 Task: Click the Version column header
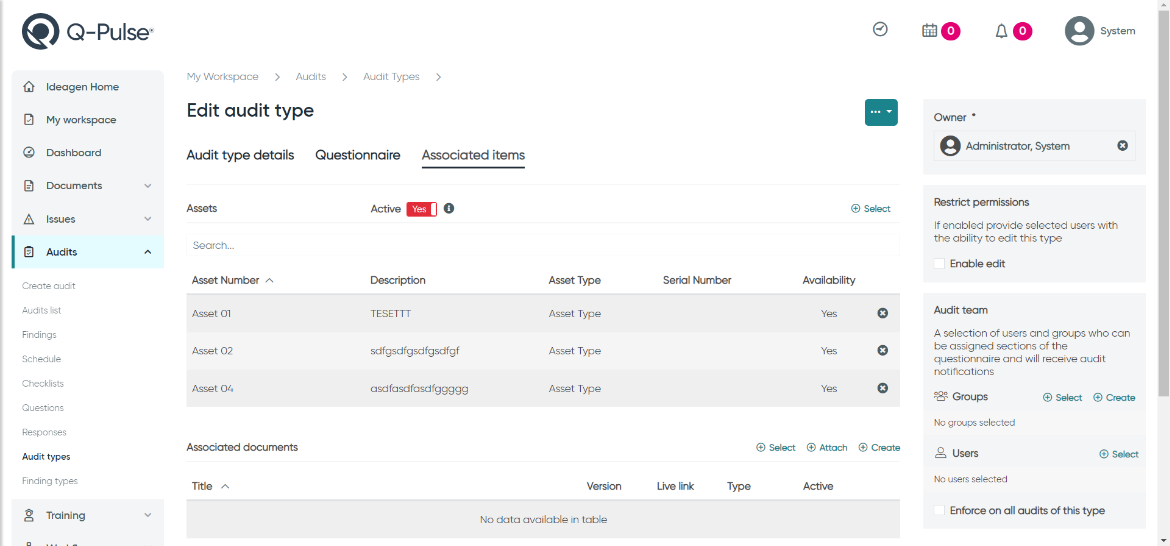tap(604, 486)
